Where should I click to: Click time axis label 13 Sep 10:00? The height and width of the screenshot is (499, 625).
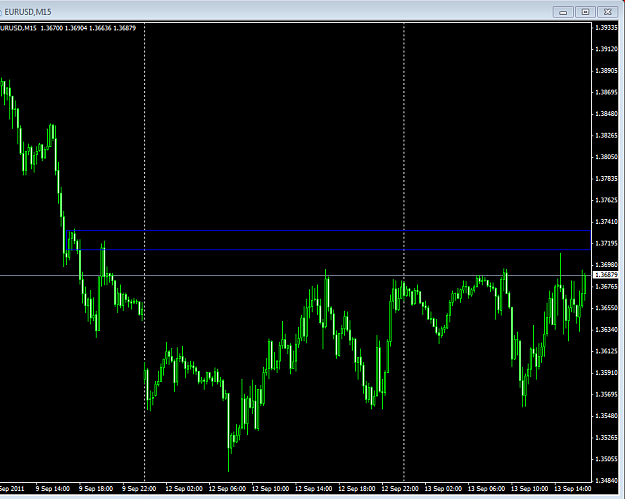[x=529, y=488]
